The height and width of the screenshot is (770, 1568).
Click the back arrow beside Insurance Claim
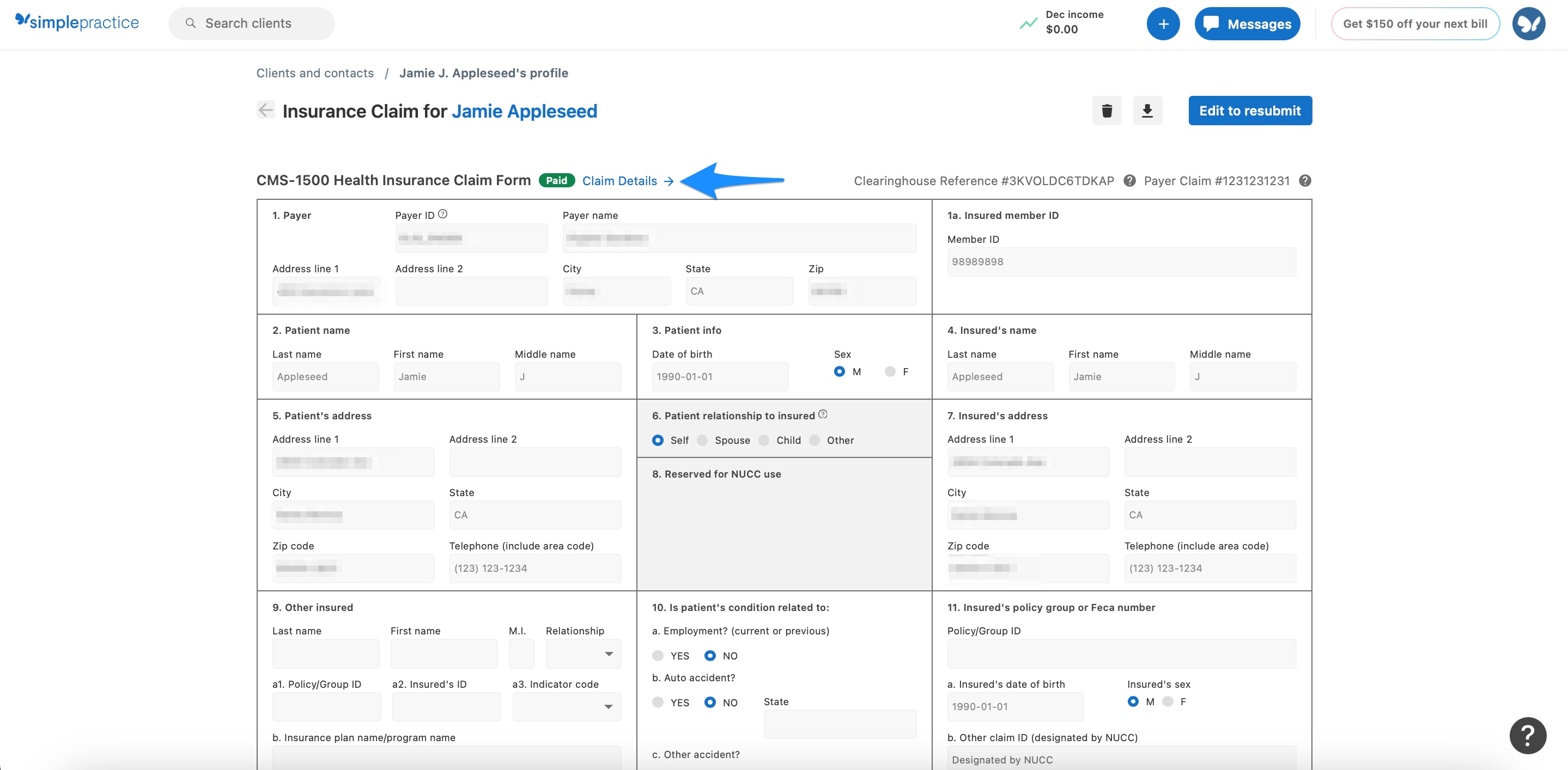pos(265,109)
